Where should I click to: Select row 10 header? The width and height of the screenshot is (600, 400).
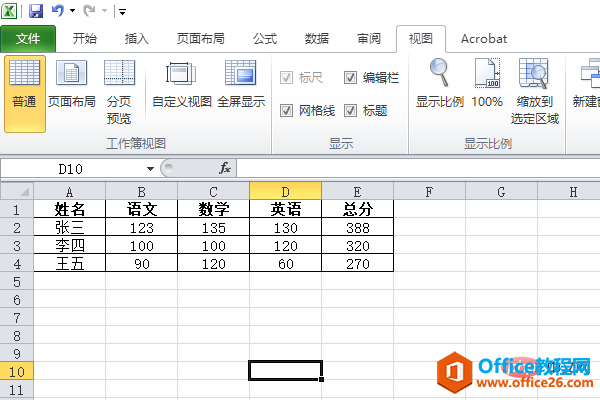tap(17, 371)
